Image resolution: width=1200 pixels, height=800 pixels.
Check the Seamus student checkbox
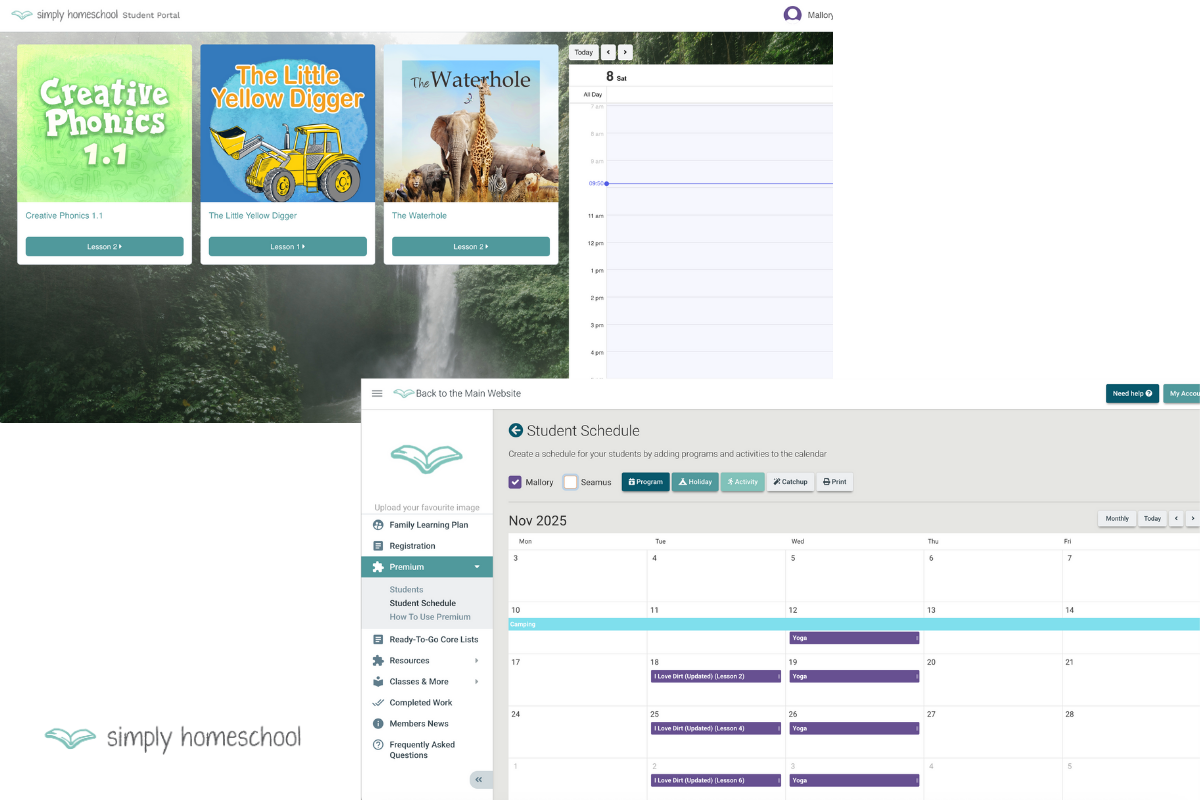(x=570, y=482)
